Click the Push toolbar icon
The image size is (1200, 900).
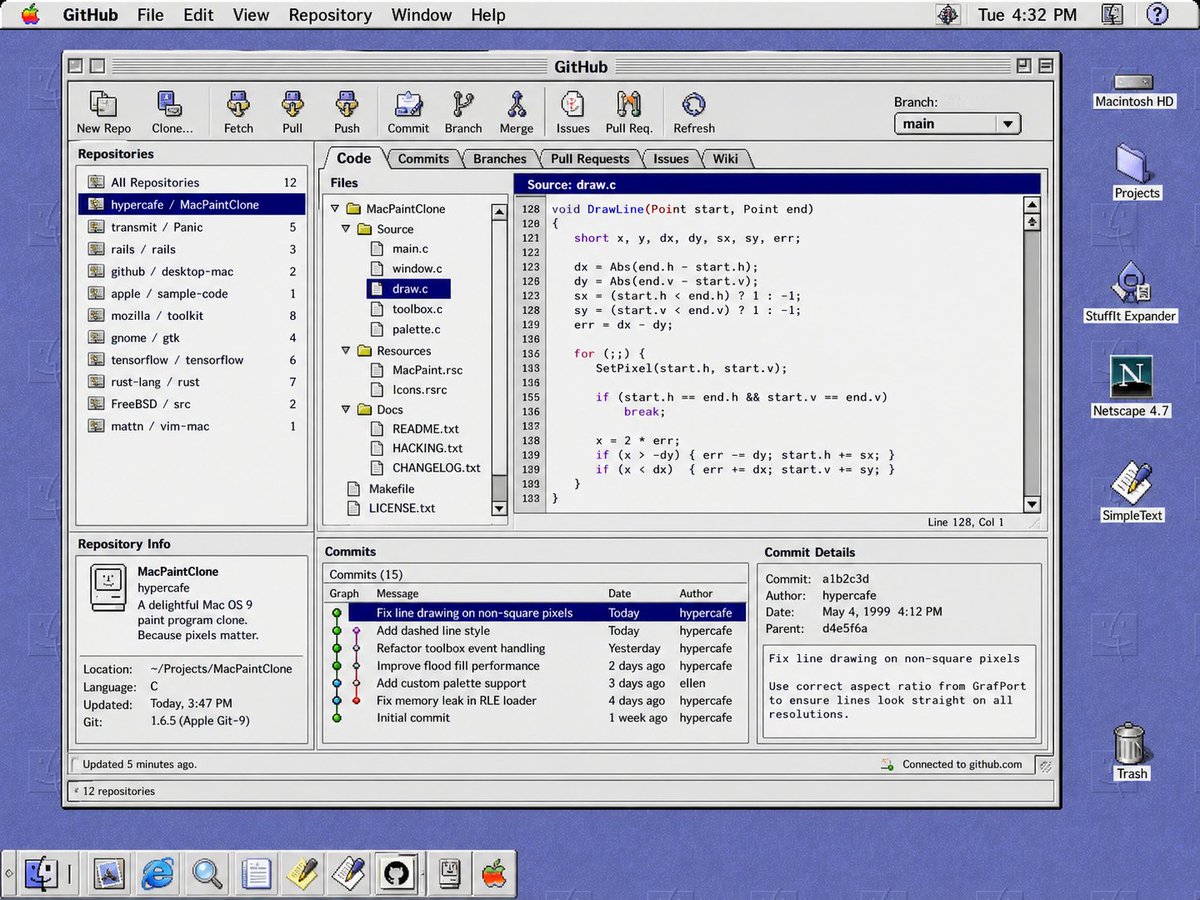347,104
